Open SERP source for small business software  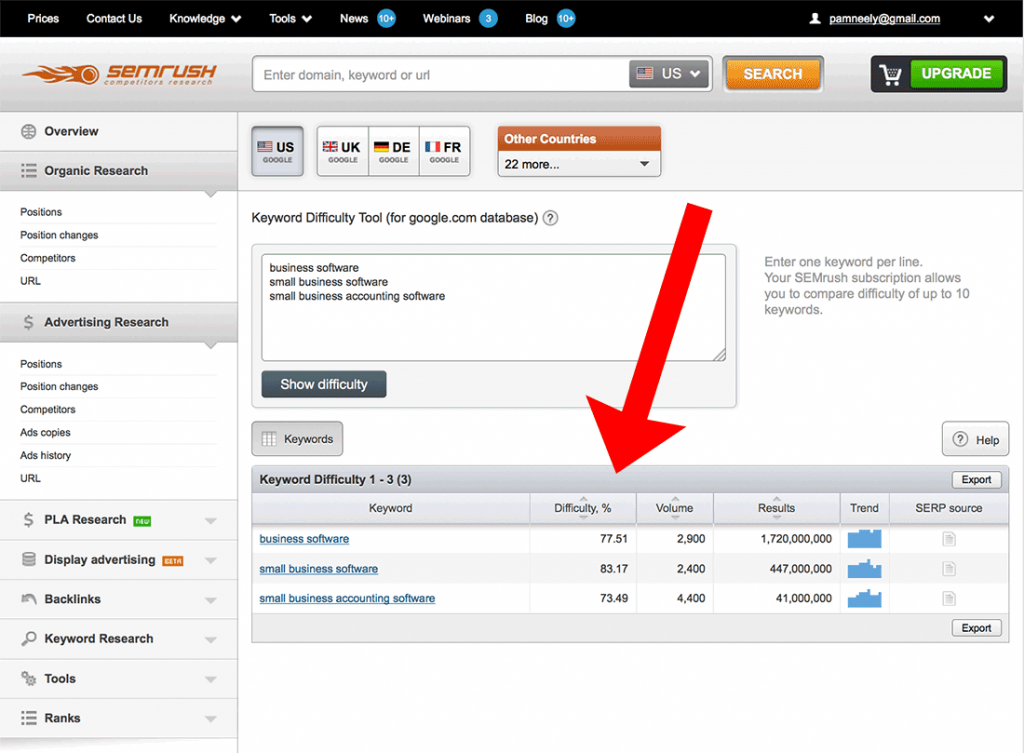tap(949, 569)
